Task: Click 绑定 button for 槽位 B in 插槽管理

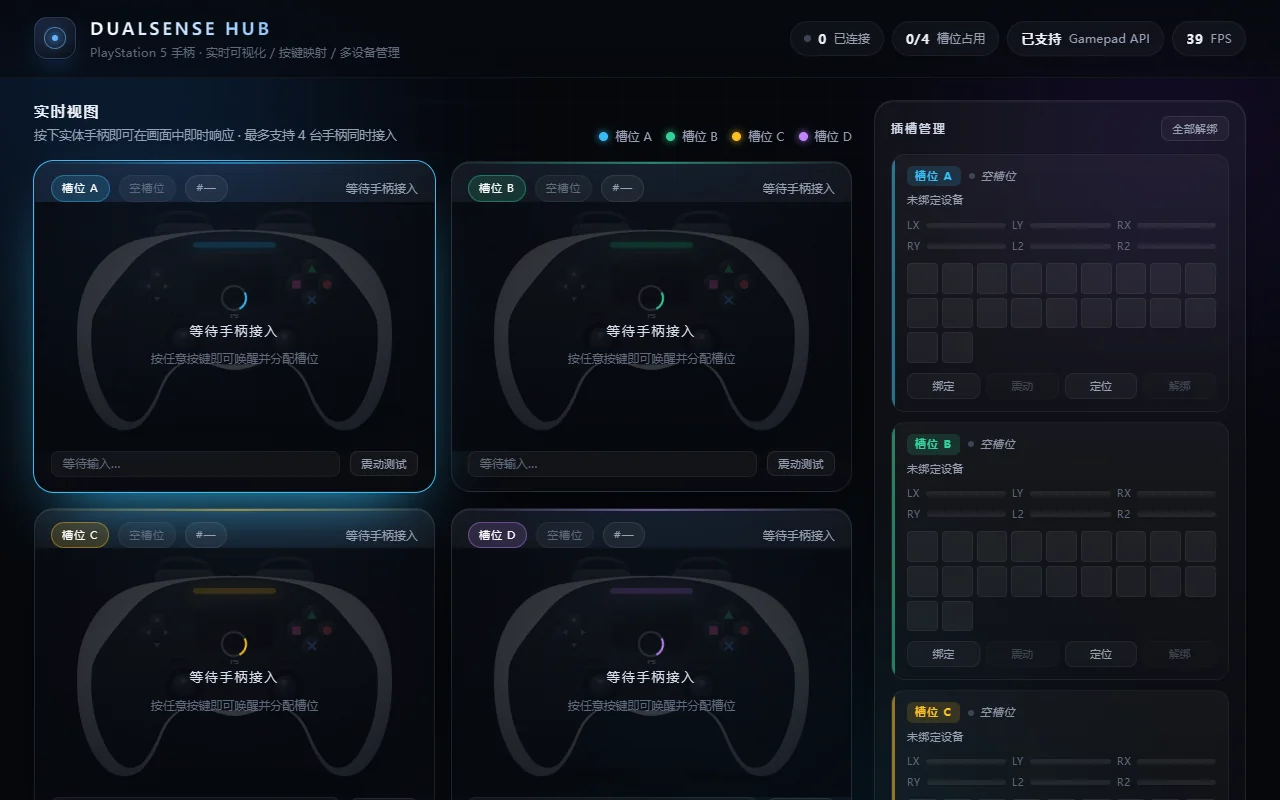Action: click(x=943, y=654)
